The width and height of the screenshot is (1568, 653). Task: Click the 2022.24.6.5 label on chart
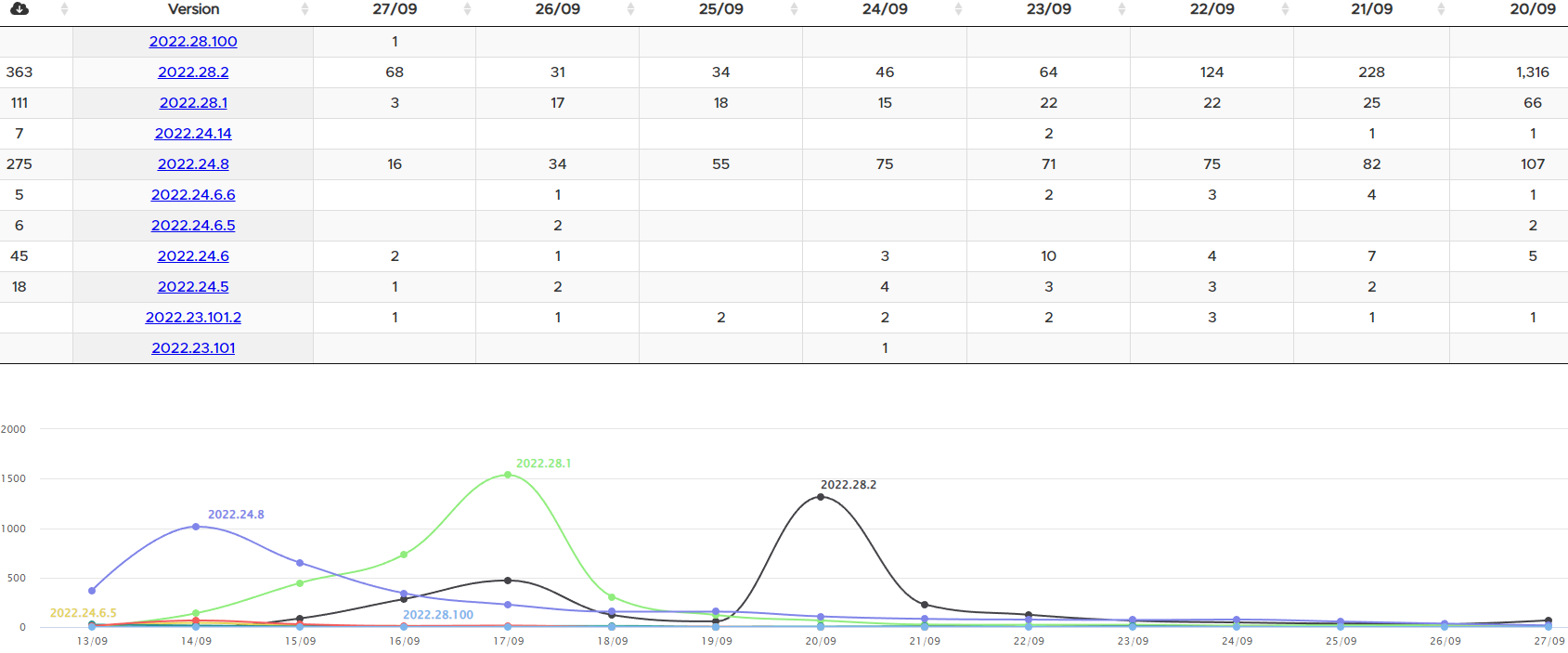(84, 613)
